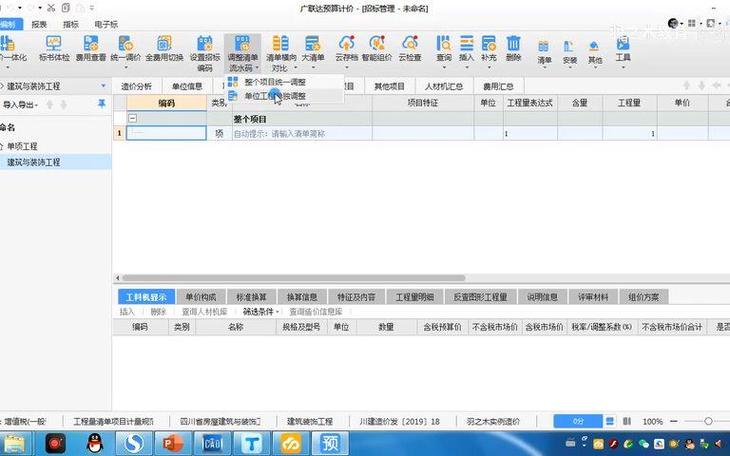
Task: Click the 名称 cell with 自动提示 hint
Action: click(x=302, y=134)
